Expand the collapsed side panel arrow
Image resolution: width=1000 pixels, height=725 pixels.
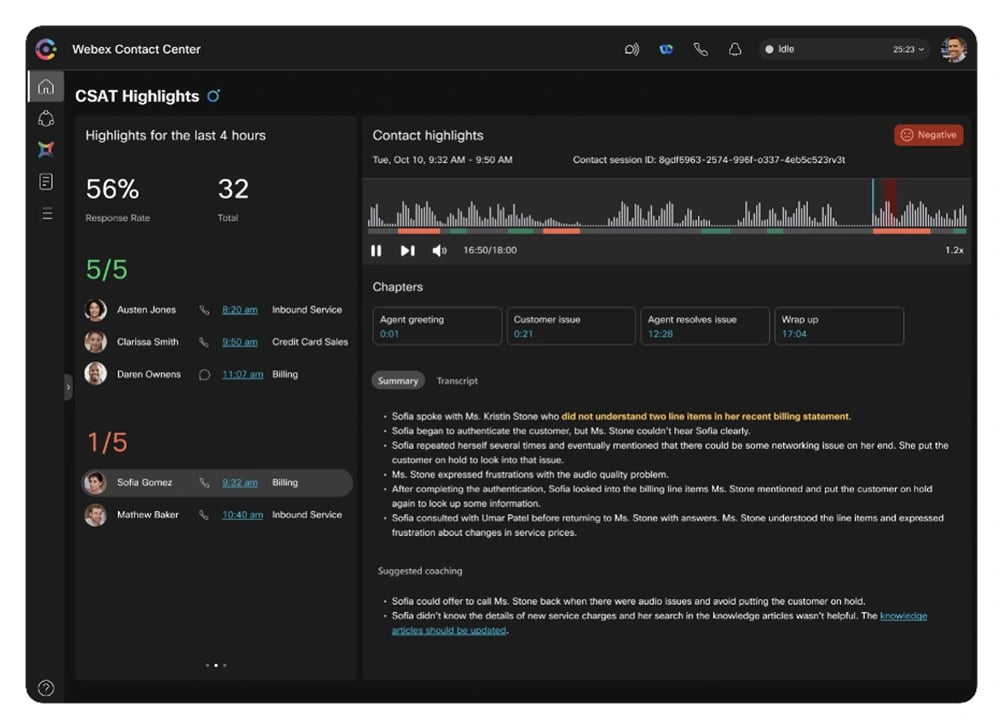pos(68,387)
